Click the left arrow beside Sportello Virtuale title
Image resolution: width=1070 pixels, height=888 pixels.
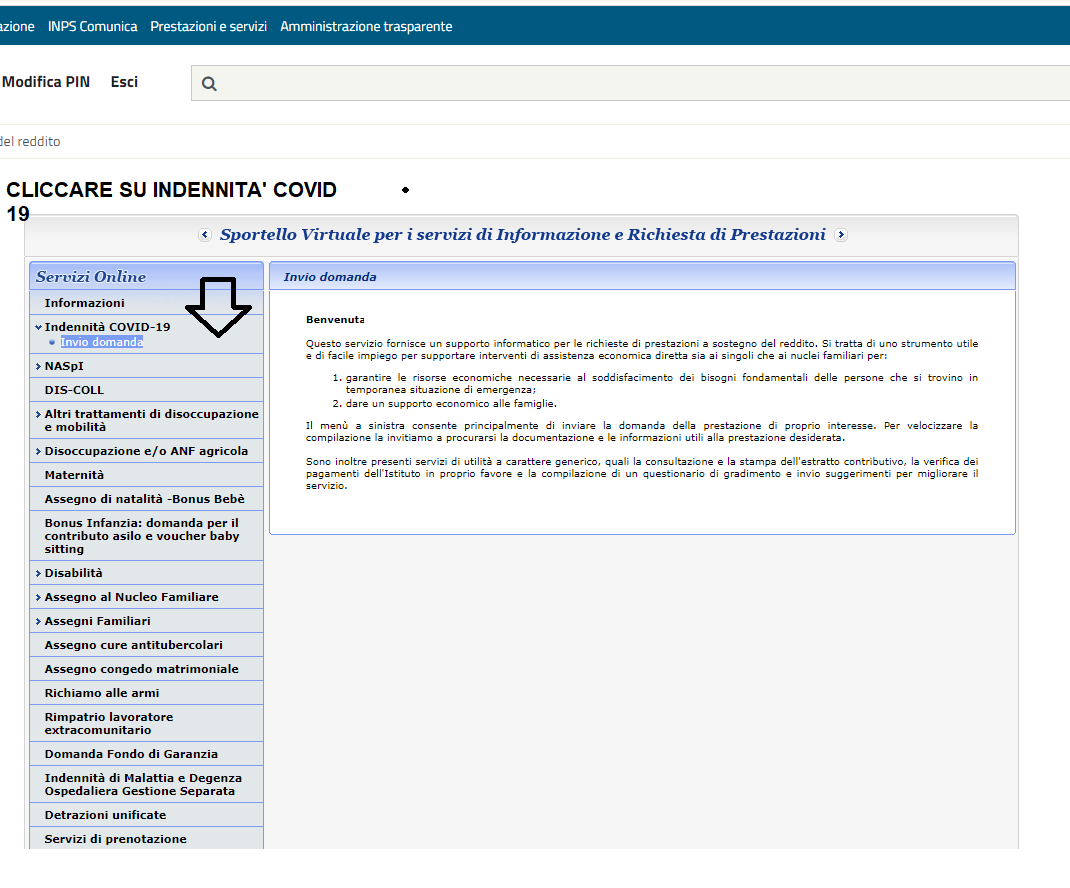pyautogui.click(x=205, y=235)
